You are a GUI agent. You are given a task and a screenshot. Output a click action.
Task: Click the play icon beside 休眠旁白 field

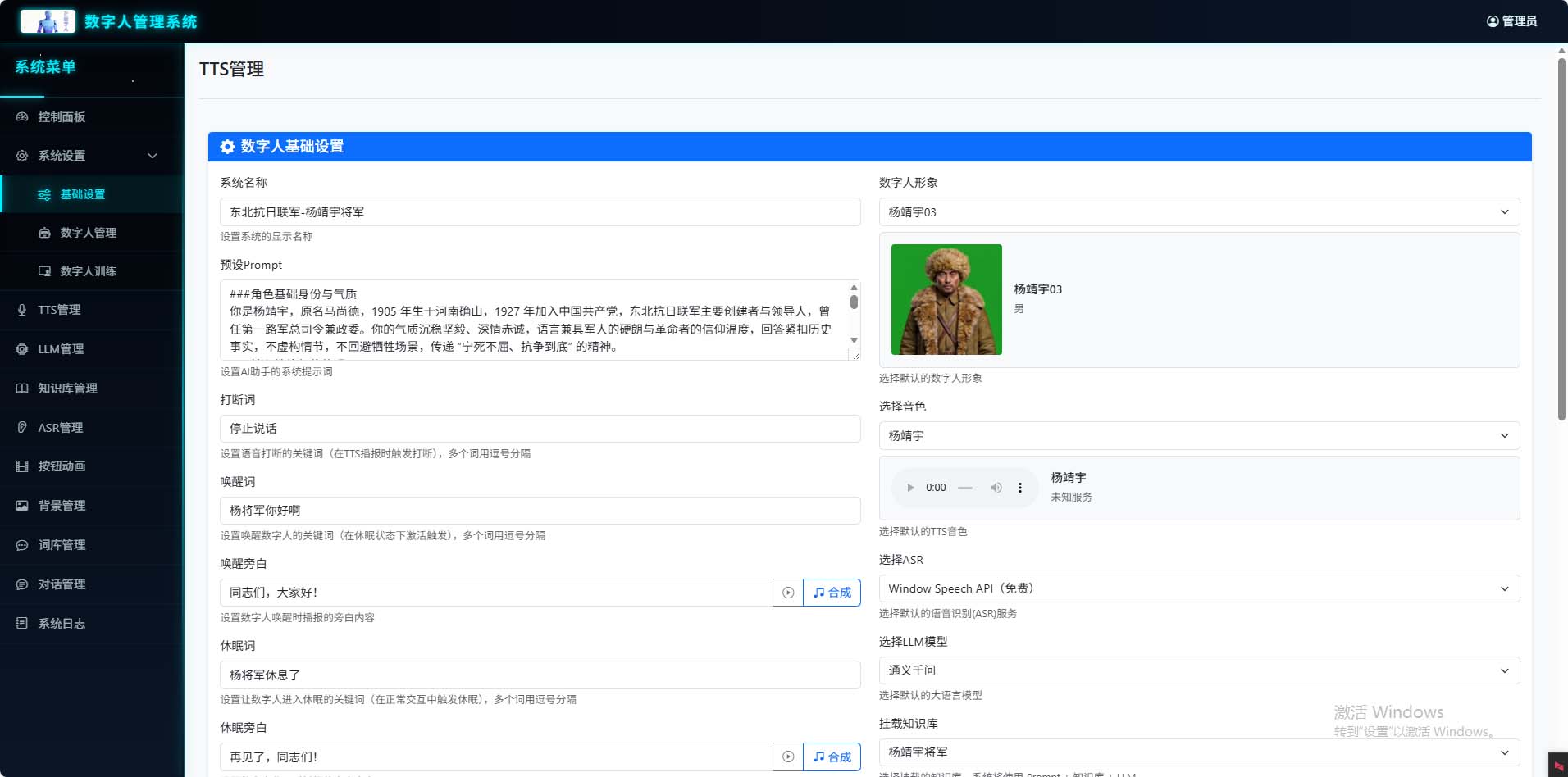click(787, 757)
